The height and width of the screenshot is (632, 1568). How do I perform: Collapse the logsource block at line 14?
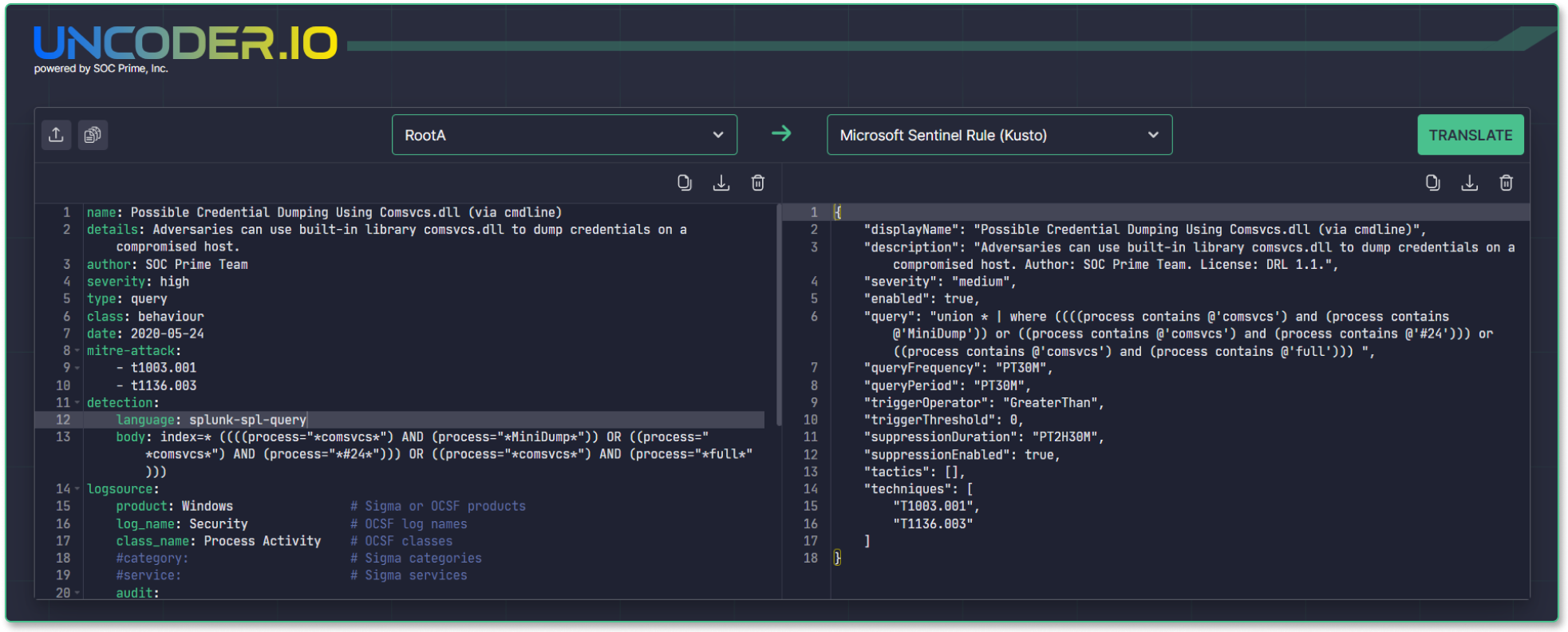click(x=77, y=489)
